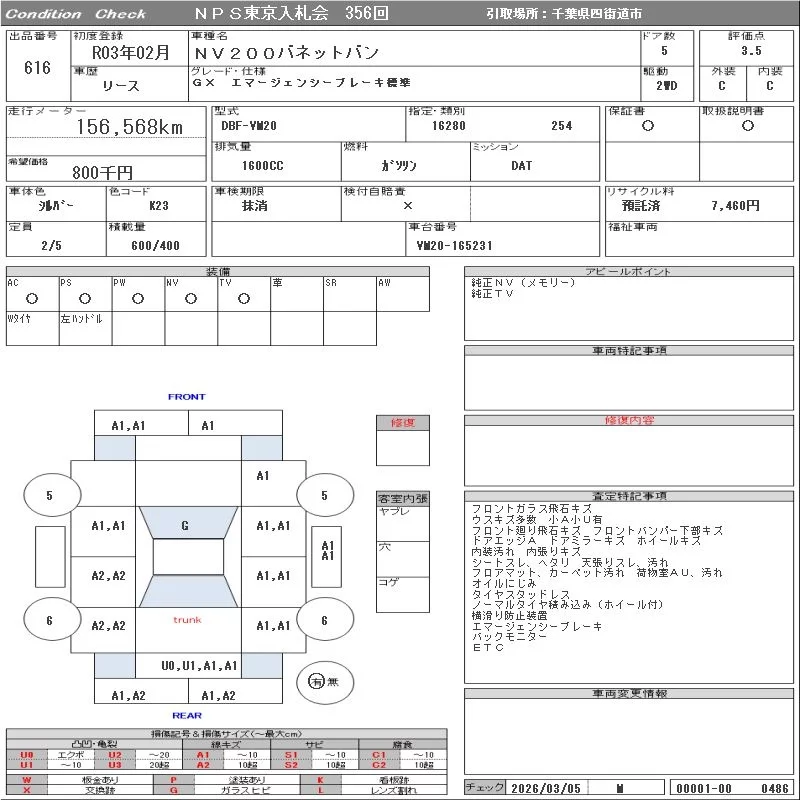This screenshot has width=800, height=800.
Task: Click the 外装 exterior grade C
Action: click(x=721, y=86)
